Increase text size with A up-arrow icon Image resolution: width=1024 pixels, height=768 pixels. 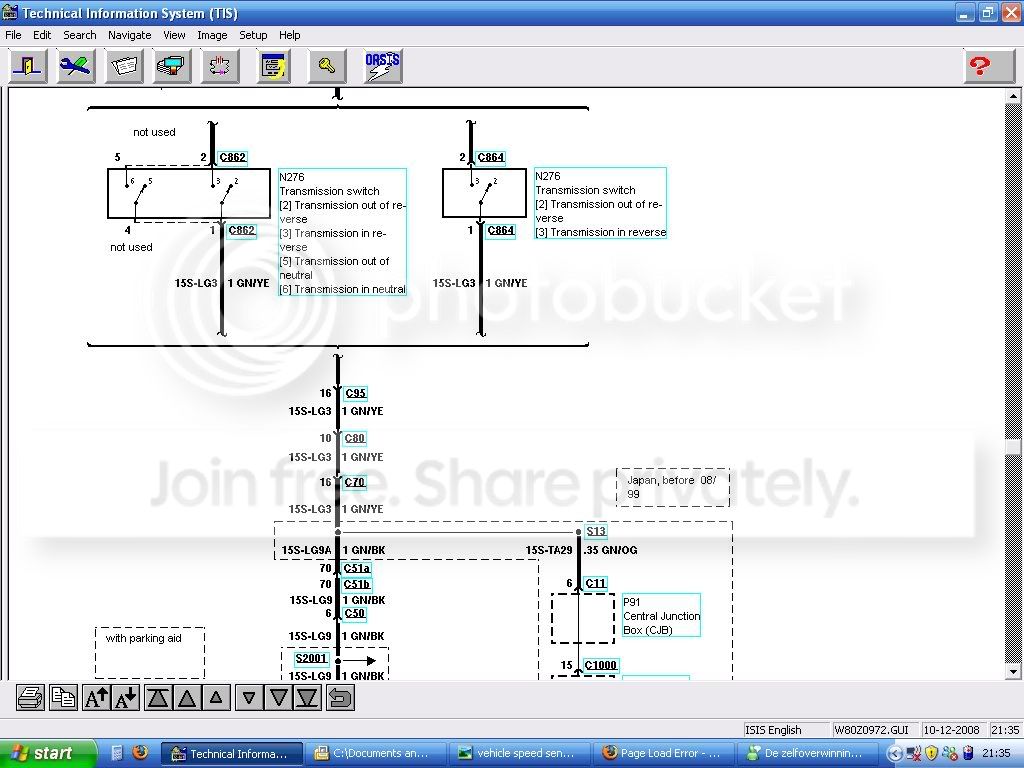[96, 698]
